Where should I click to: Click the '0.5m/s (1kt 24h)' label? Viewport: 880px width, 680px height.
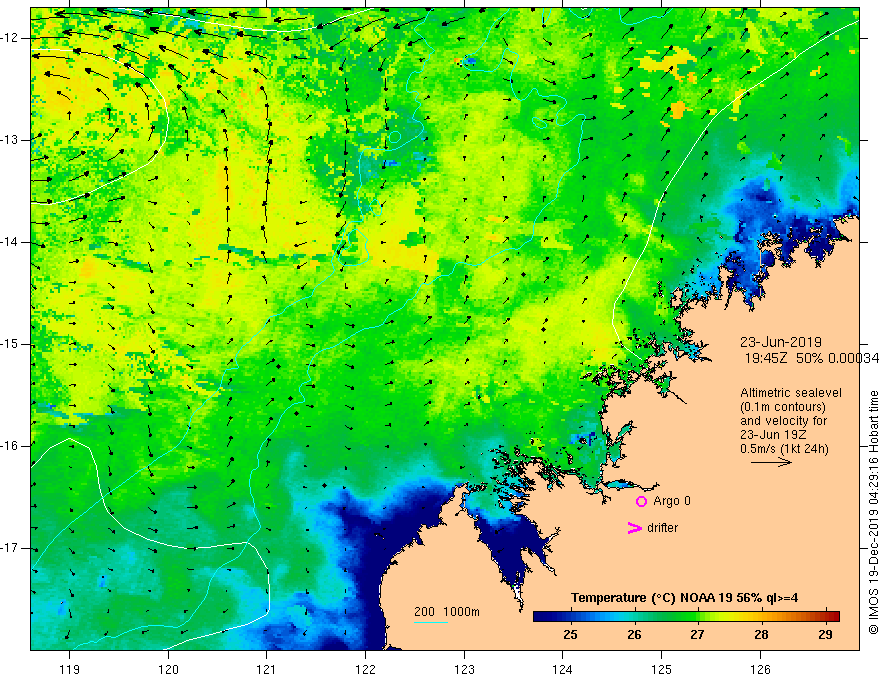784,449
